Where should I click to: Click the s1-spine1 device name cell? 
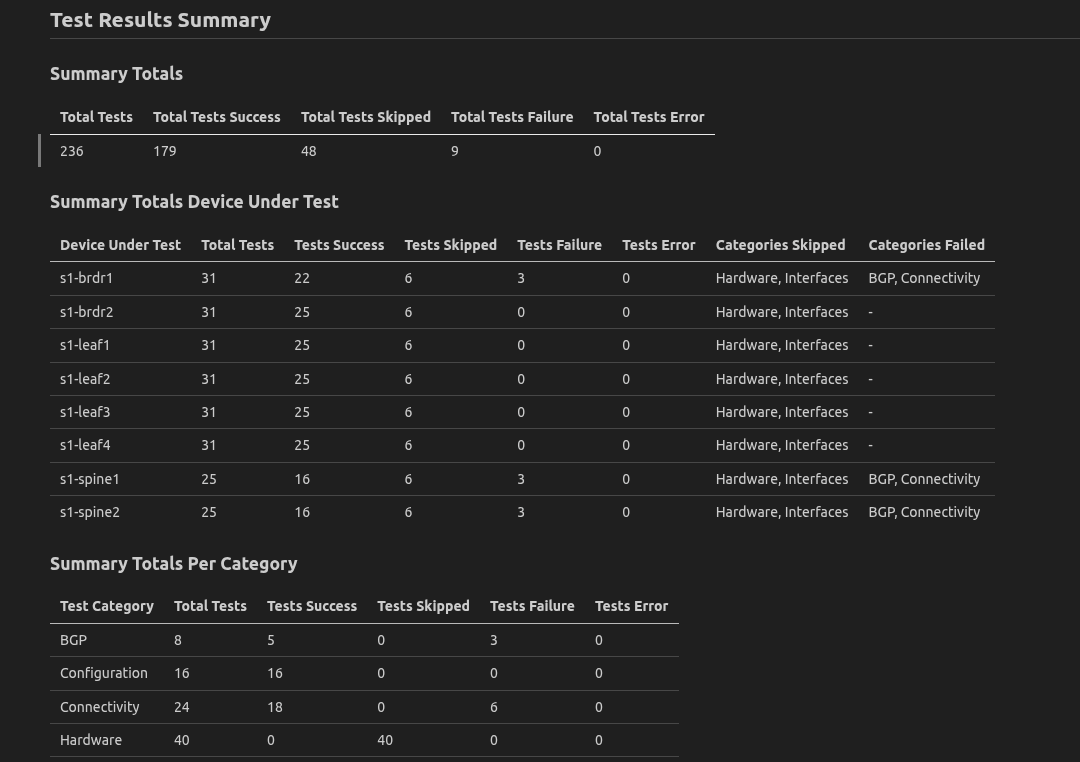tap(89, 479)
